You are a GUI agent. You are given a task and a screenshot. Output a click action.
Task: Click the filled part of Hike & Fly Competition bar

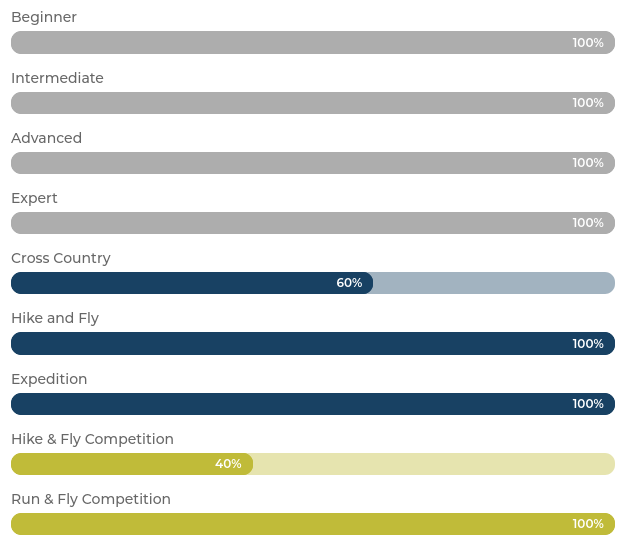pyautogui.click(x=120, y=464)
